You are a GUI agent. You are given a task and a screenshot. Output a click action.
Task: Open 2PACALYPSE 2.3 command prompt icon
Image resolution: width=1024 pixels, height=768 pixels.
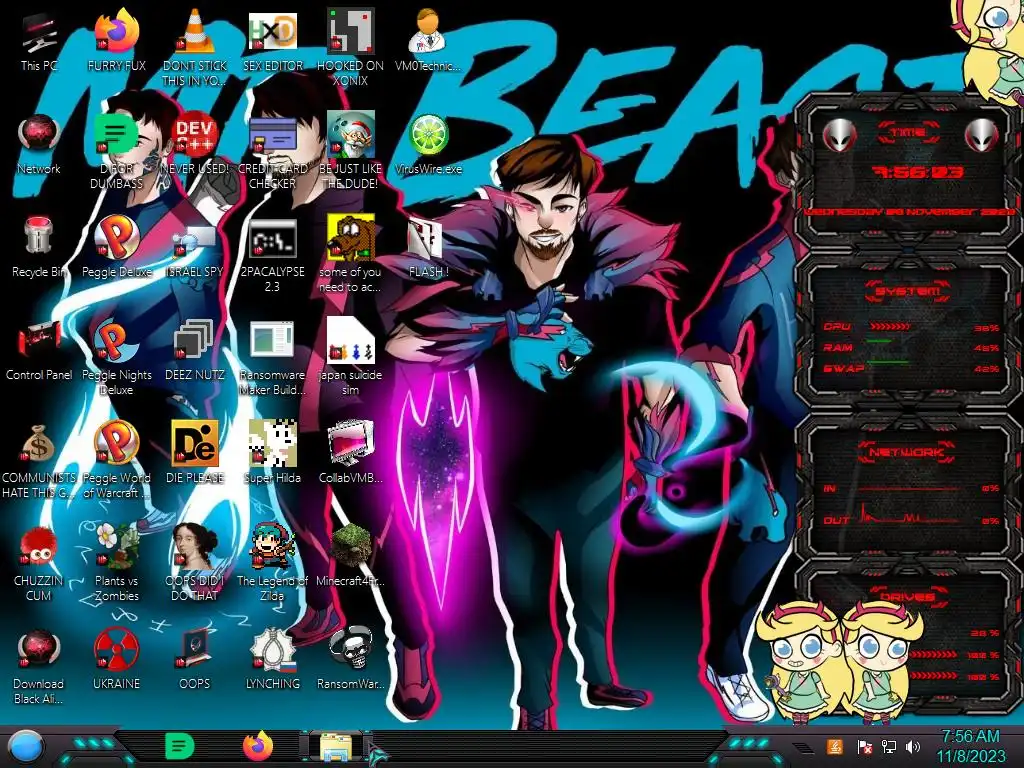coord(272,255)
